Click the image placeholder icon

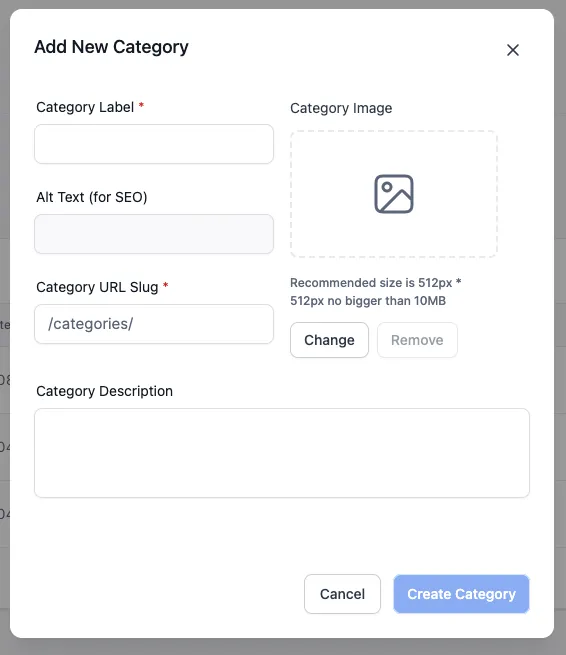point(394,194)
